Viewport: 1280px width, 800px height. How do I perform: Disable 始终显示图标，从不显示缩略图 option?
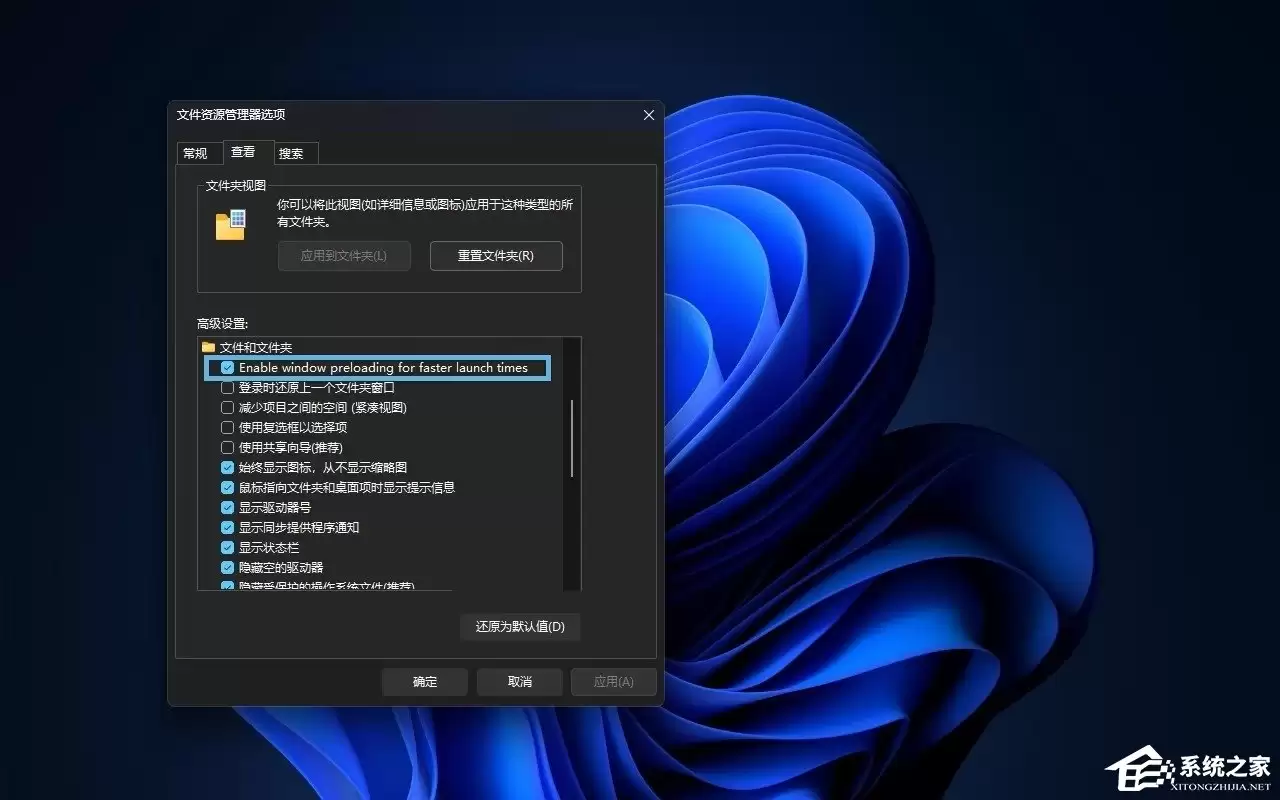tap(227, 467)
